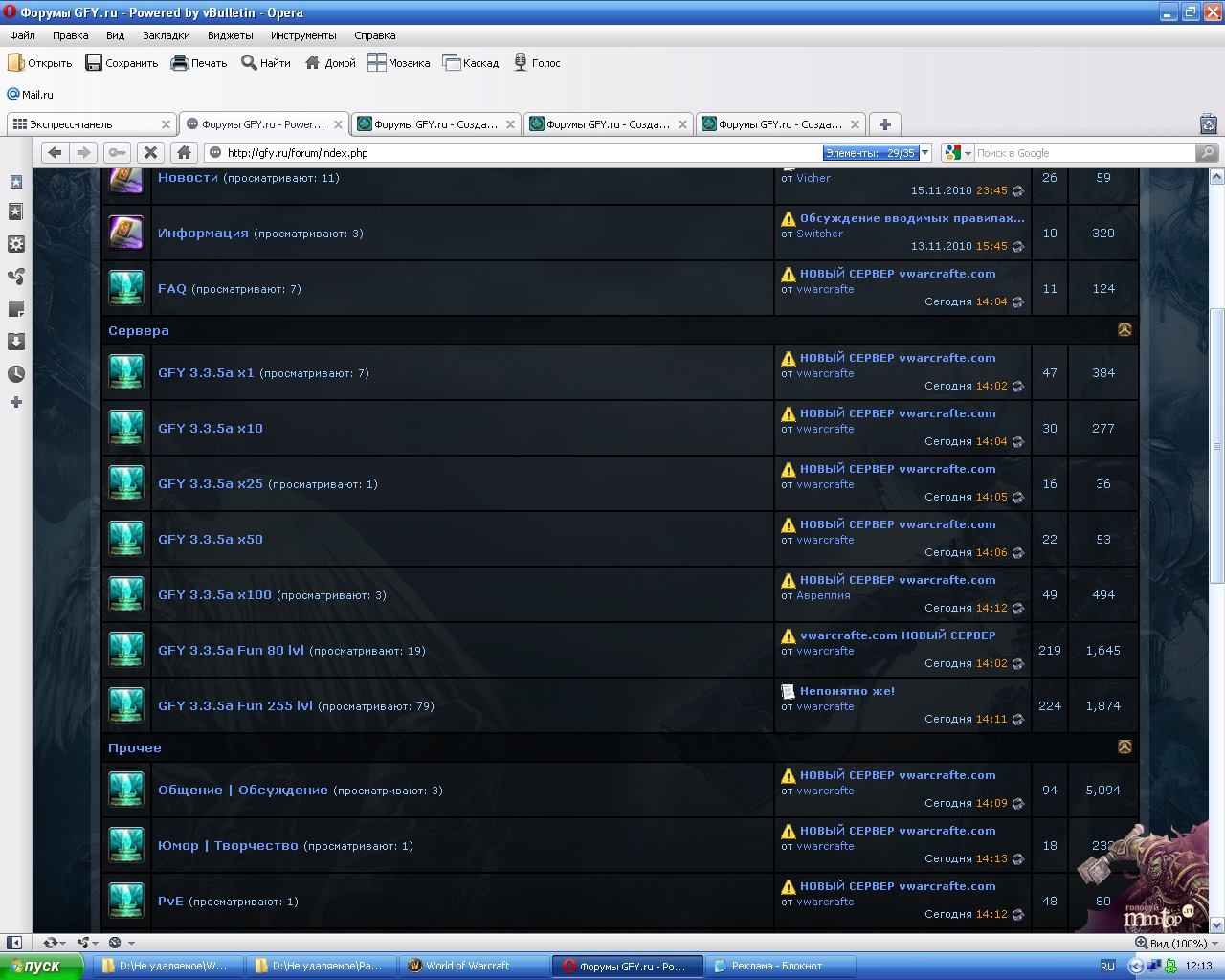Click the new tab plus button
The height and width of the screenshot is (980, 1225).
click(885, 124)
